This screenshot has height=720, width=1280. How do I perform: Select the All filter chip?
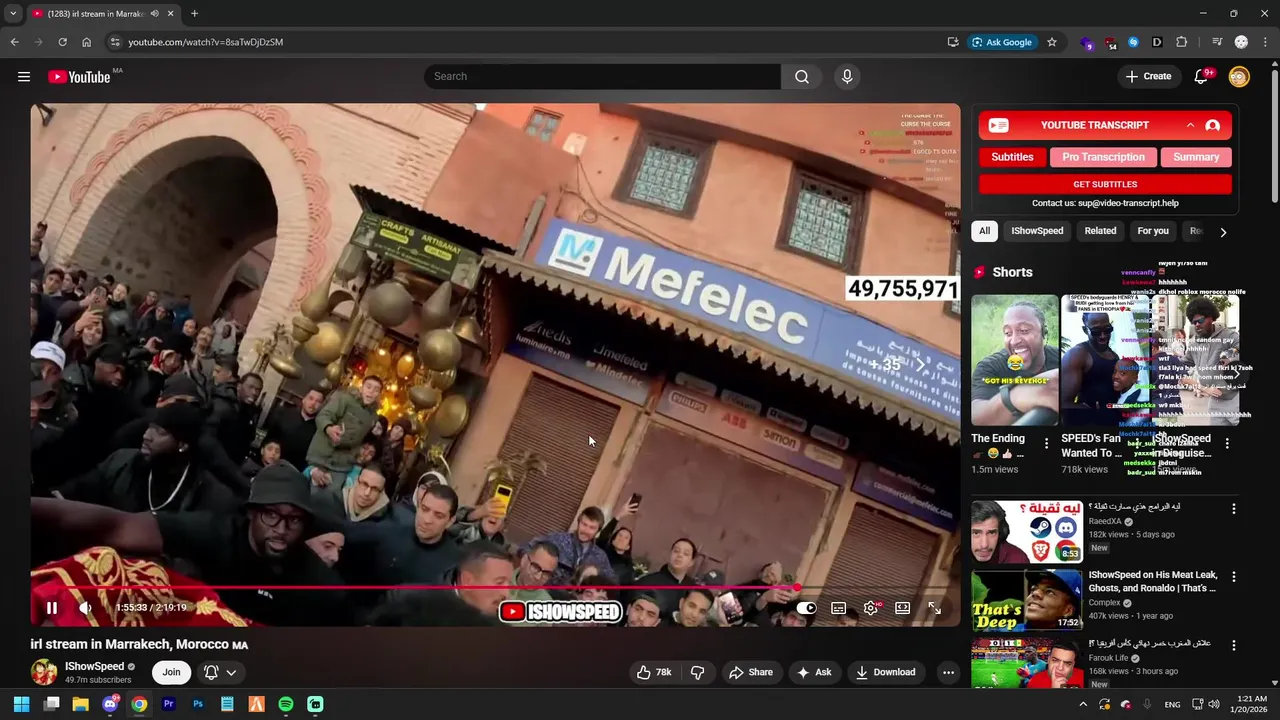(984, 231)
